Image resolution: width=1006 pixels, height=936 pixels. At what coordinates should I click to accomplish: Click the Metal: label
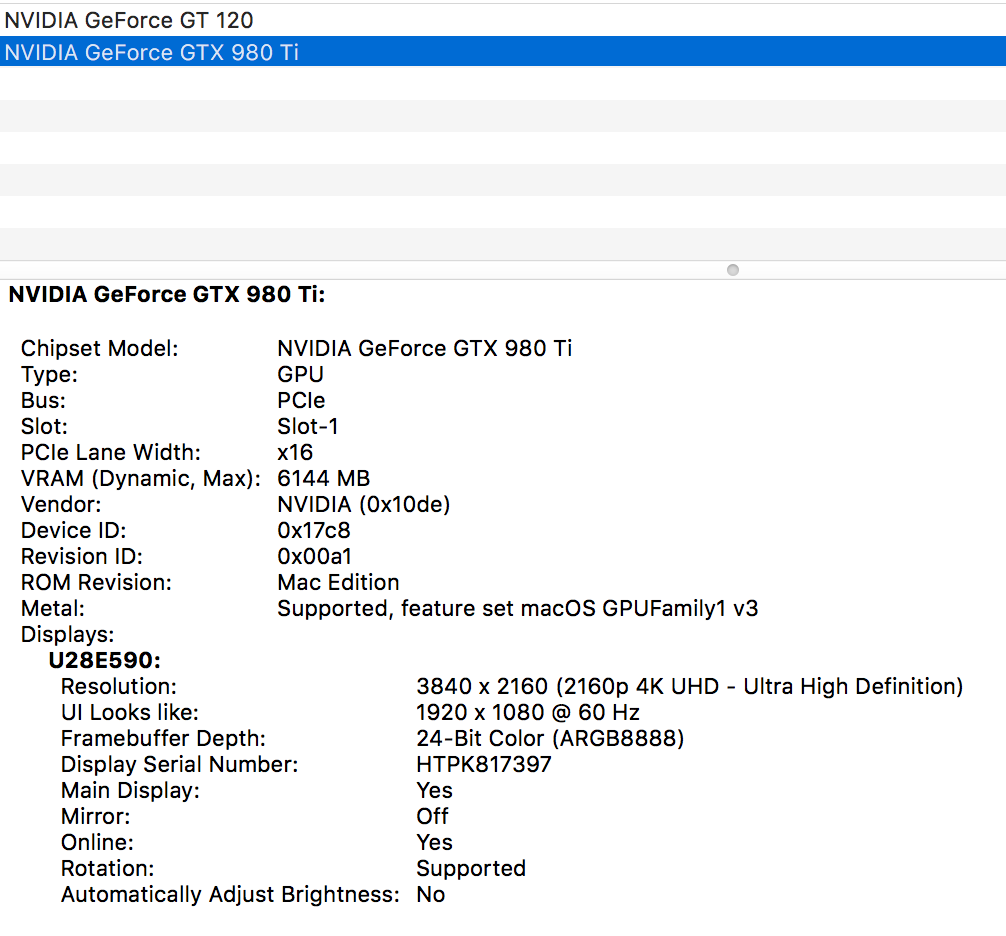(53, 608)
